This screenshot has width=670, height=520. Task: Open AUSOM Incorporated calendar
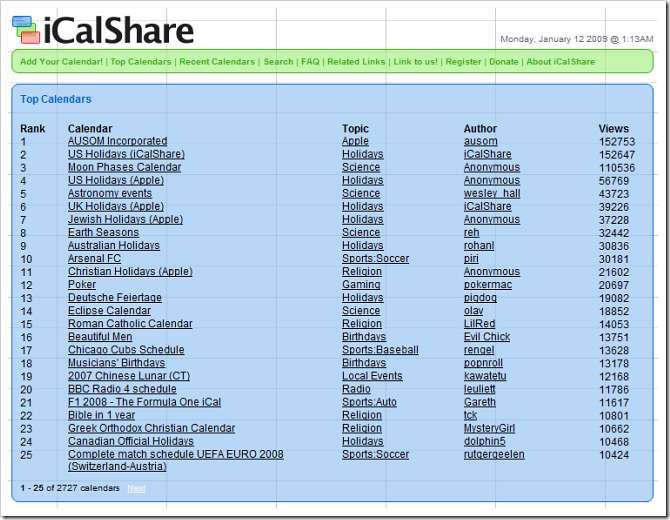(118, 141)
